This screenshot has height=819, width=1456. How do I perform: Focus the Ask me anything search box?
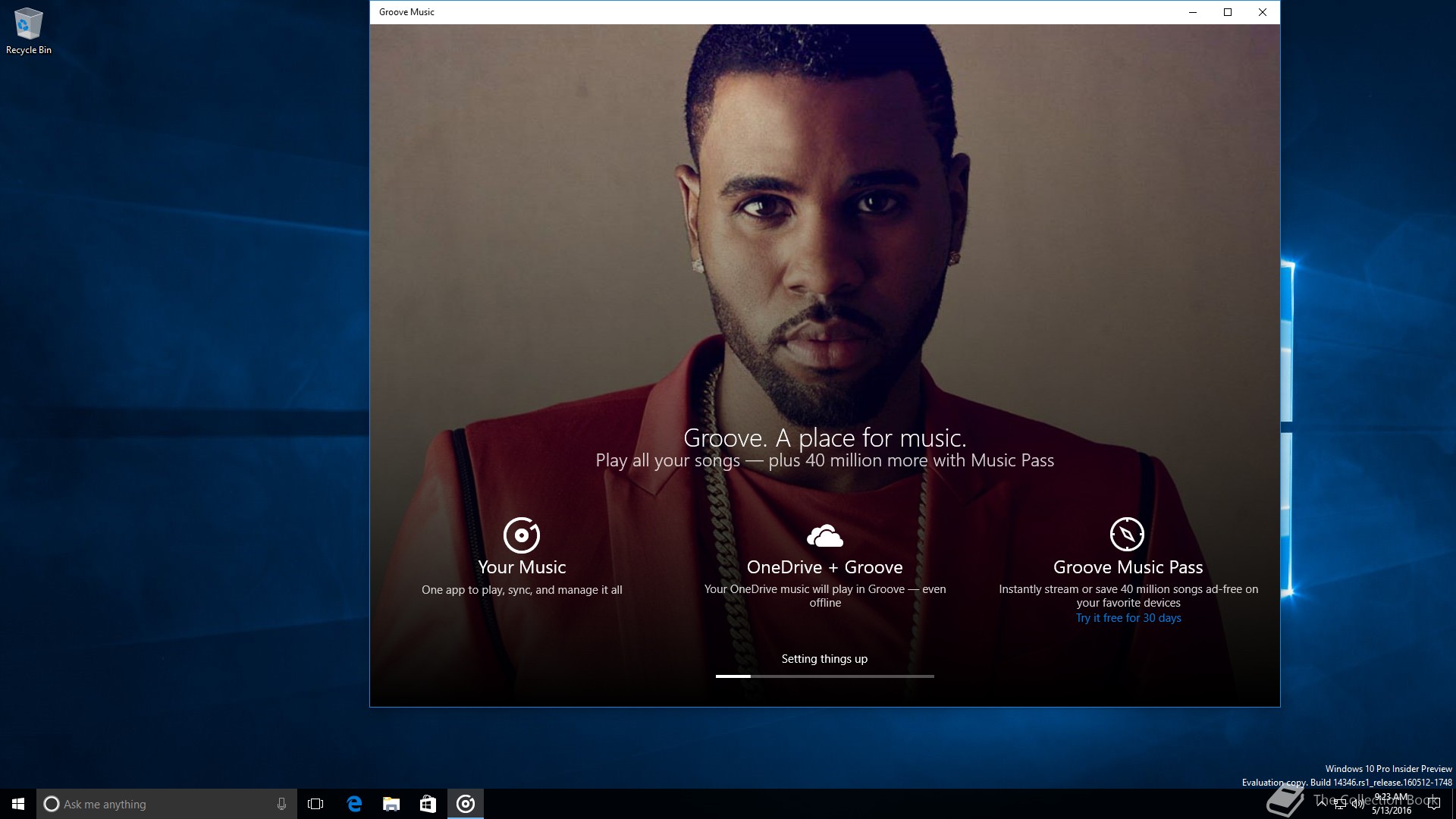[x=167, y=804]
